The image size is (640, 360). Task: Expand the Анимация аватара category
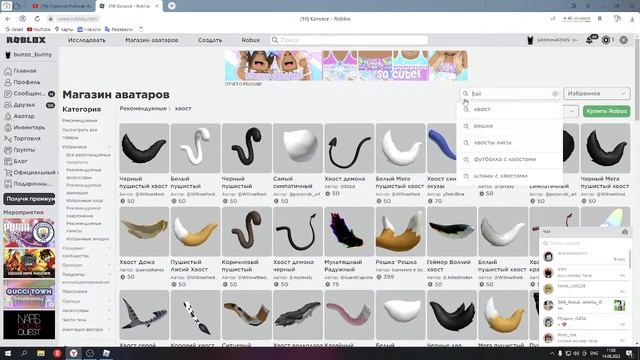click(109, 329)
